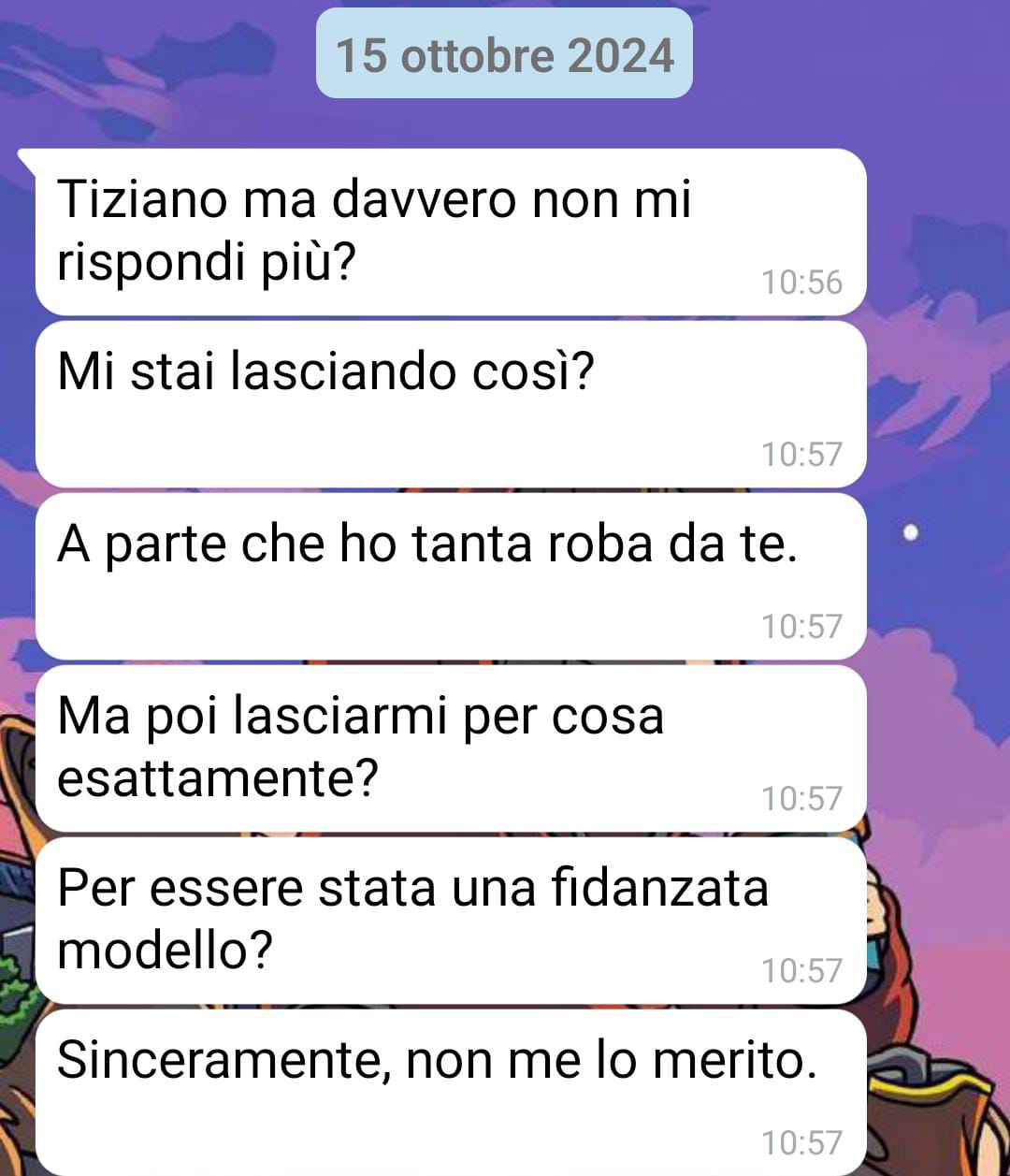Click the white dot on the chat wallpaper
This screenshot has height=1176, width=1010.
point(912,534)
